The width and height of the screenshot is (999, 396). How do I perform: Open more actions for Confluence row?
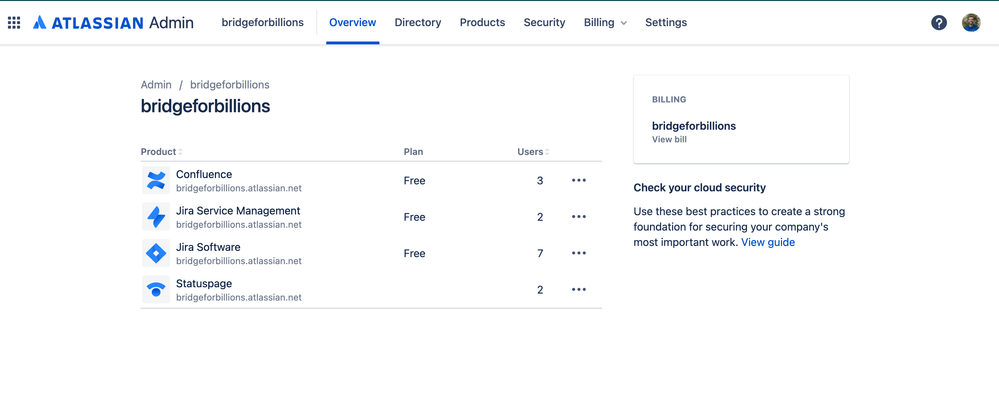pos(579,181)
